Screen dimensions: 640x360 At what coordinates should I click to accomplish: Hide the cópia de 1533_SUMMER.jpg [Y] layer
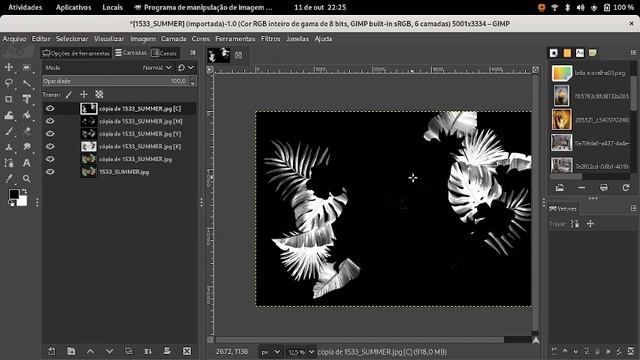pyautogui.click(x=50, y=134)
